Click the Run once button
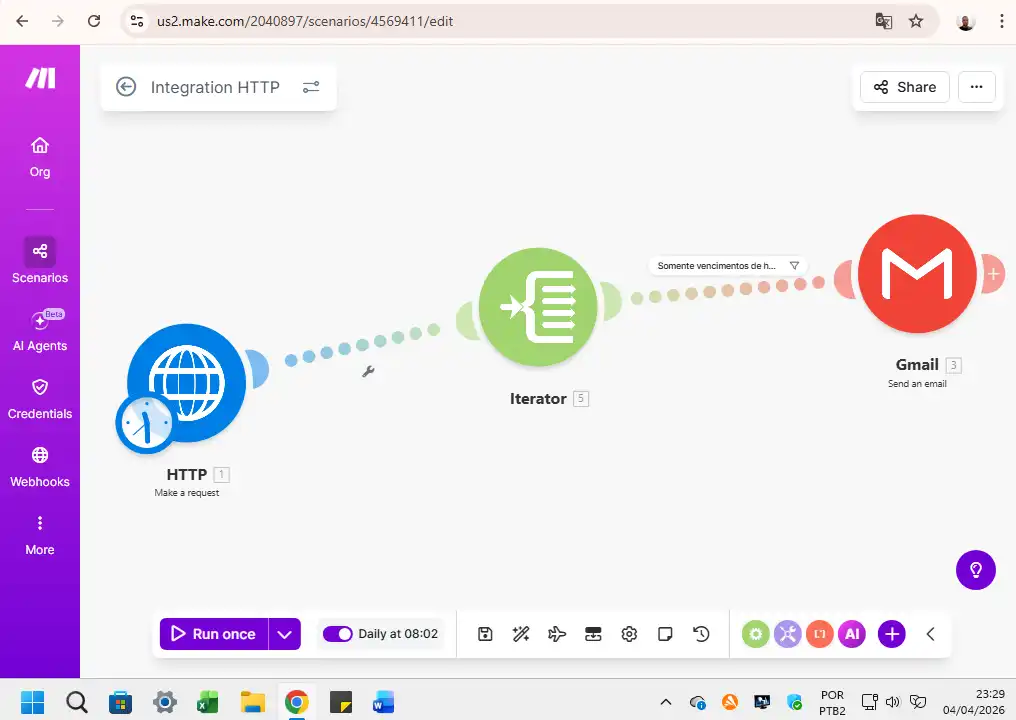The image size is (1016, 720). coord(214,634)
